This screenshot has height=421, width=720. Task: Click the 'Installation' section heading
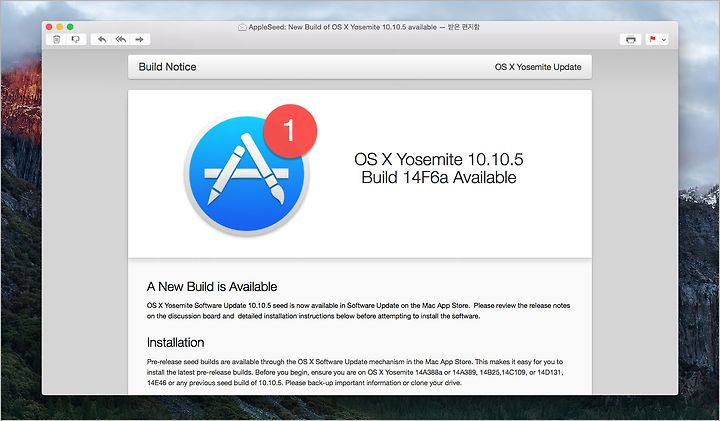click(175, 342)
